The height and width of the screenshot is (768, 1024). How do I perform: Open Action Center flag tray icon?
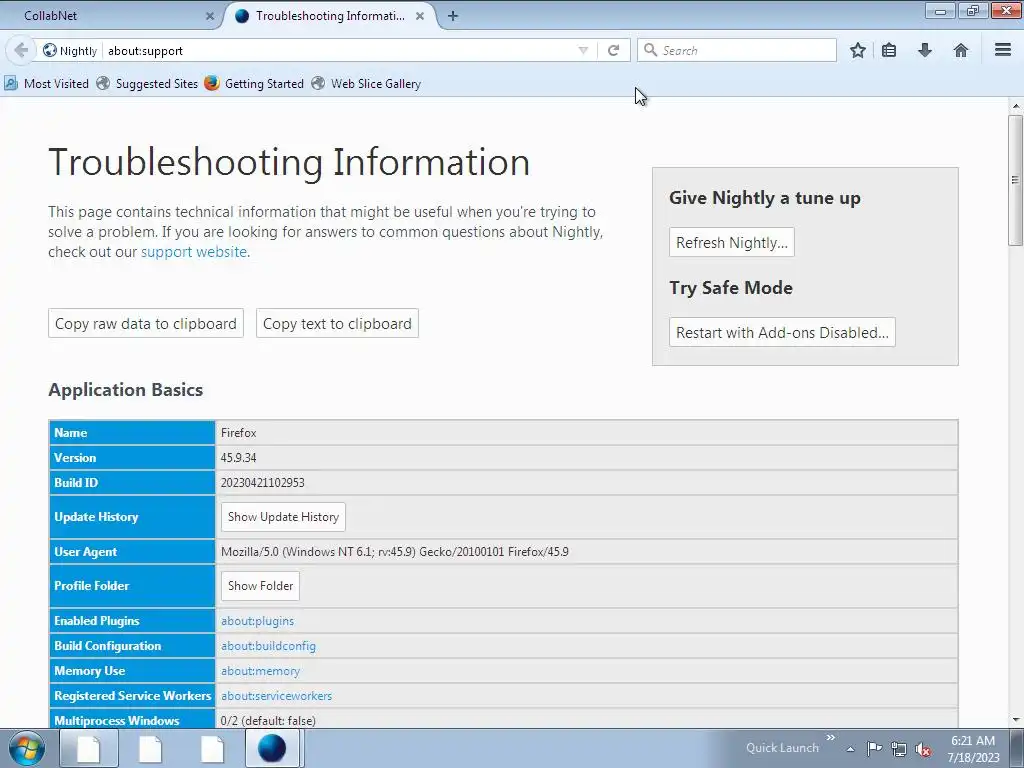tap(874, 748)
